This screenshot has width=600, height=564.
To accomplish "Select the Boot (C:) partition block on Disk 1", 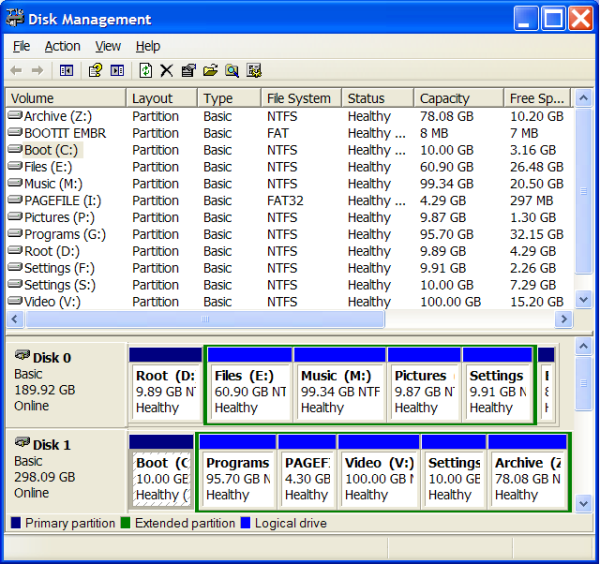I will pyautogui.click(x=161, y=472).
